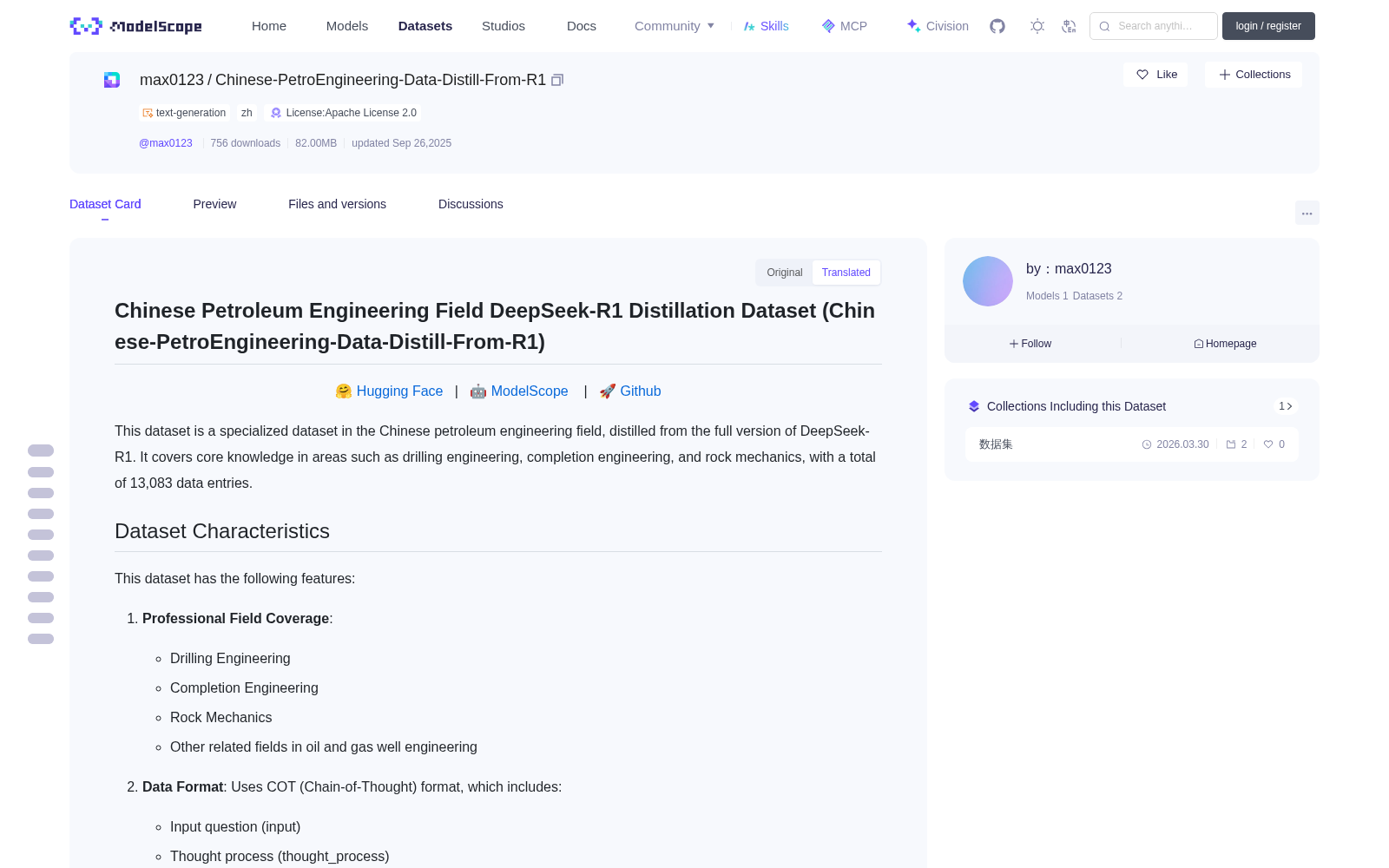The width and height of the screenshot is (1389, 868).
Task: Open the GitHub icon in header
Action: [x=997, y=26]
